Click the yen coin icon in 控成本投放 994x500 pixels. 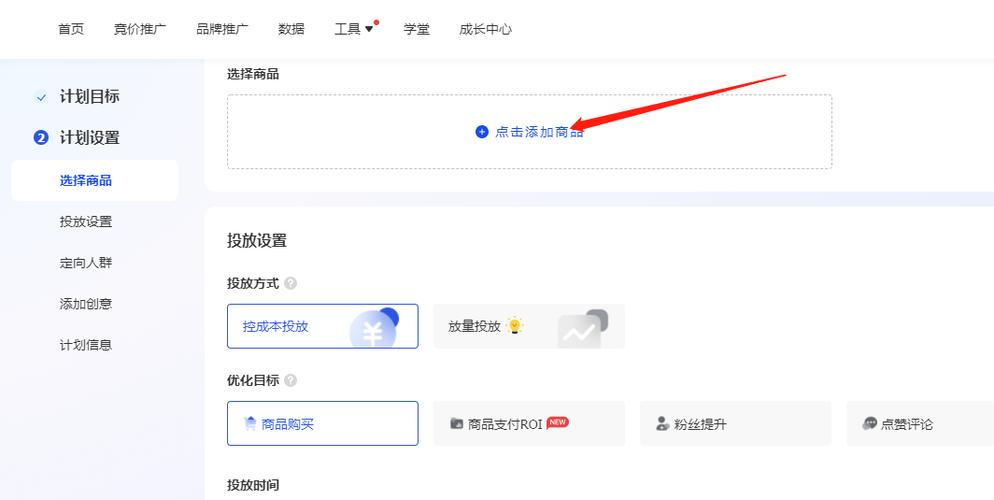click(374, 328)
